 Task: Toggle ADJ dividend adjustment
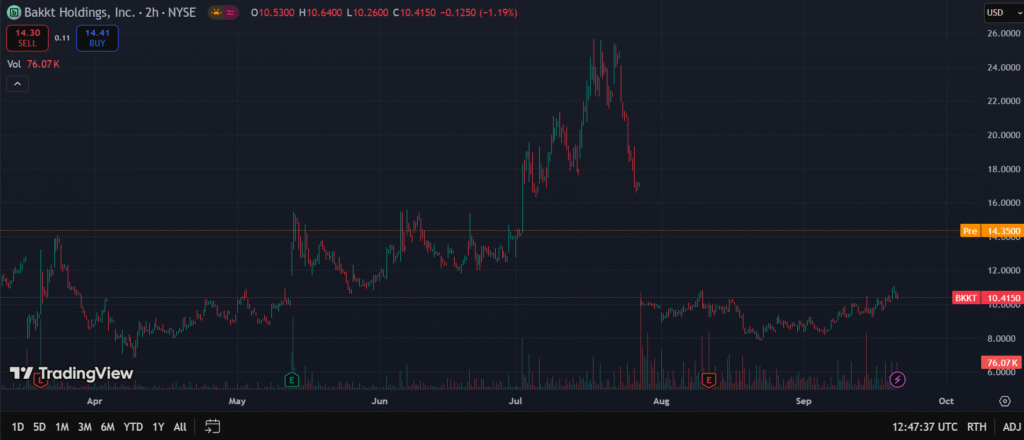pyautogui.click(x=1011, y=427)
